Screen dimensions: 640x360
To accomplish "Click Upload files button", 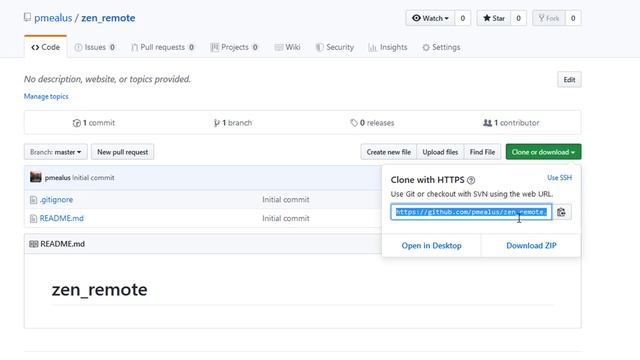I will (x=440, y=152).
